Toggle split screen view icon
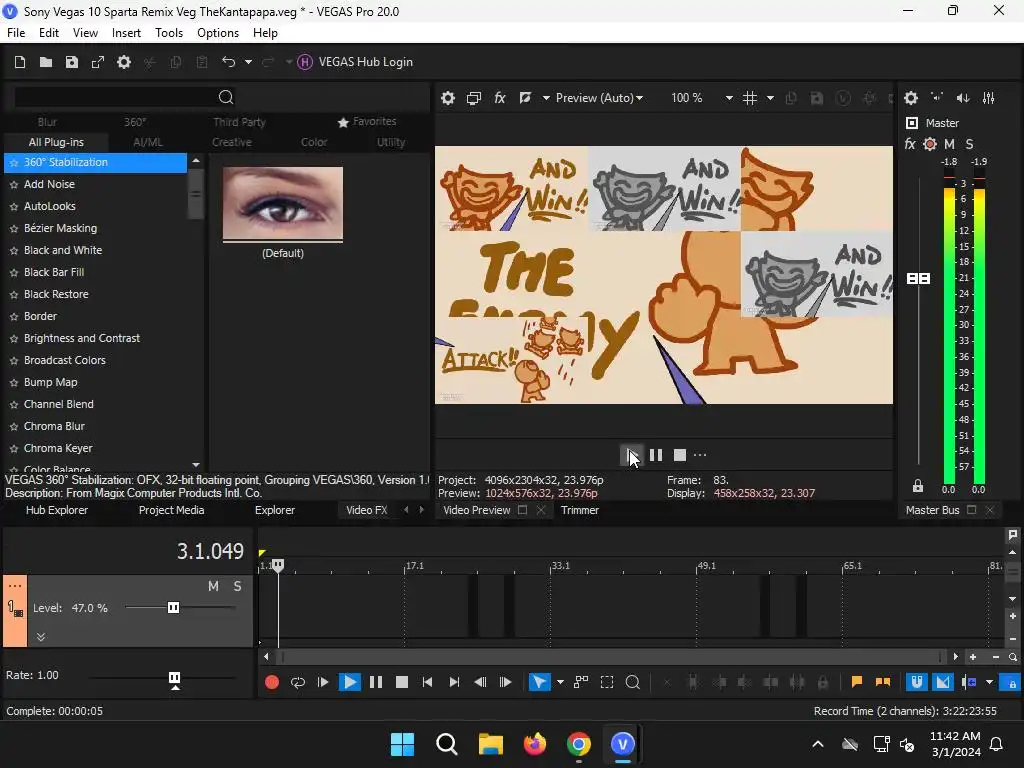This screenshot has width=1024, height=768. (525, 98)
